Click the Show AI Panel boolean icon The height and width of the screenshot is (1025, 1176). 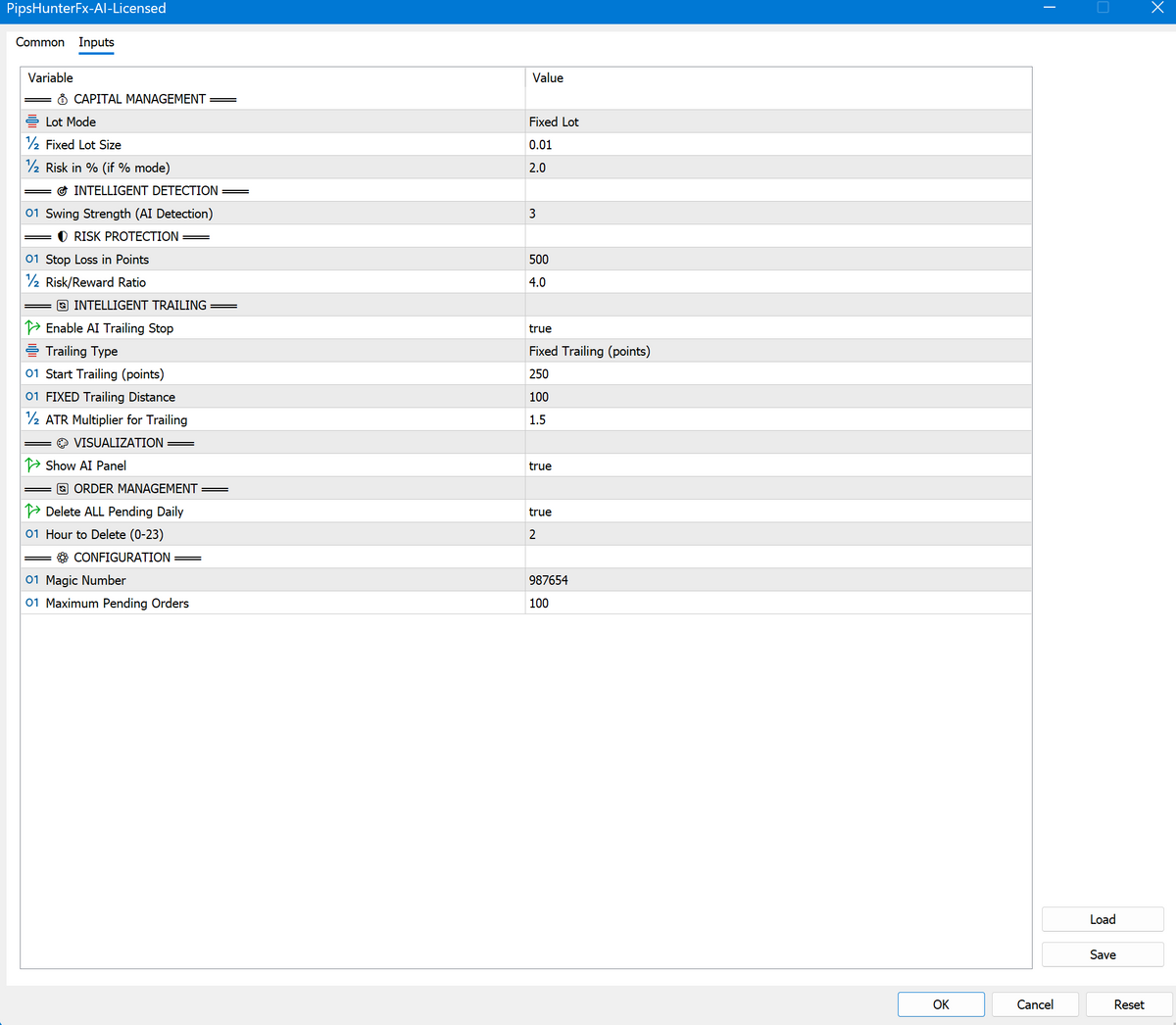(x=32, y=465)
